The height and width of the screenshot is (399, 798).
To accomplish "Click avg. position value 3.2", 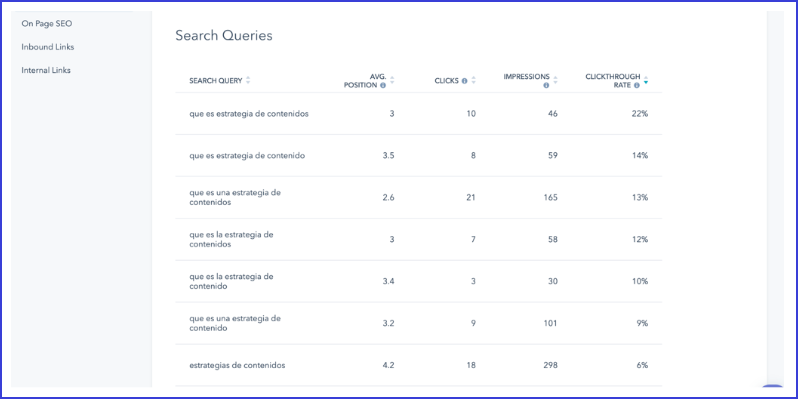I will (x=388, y=323).
